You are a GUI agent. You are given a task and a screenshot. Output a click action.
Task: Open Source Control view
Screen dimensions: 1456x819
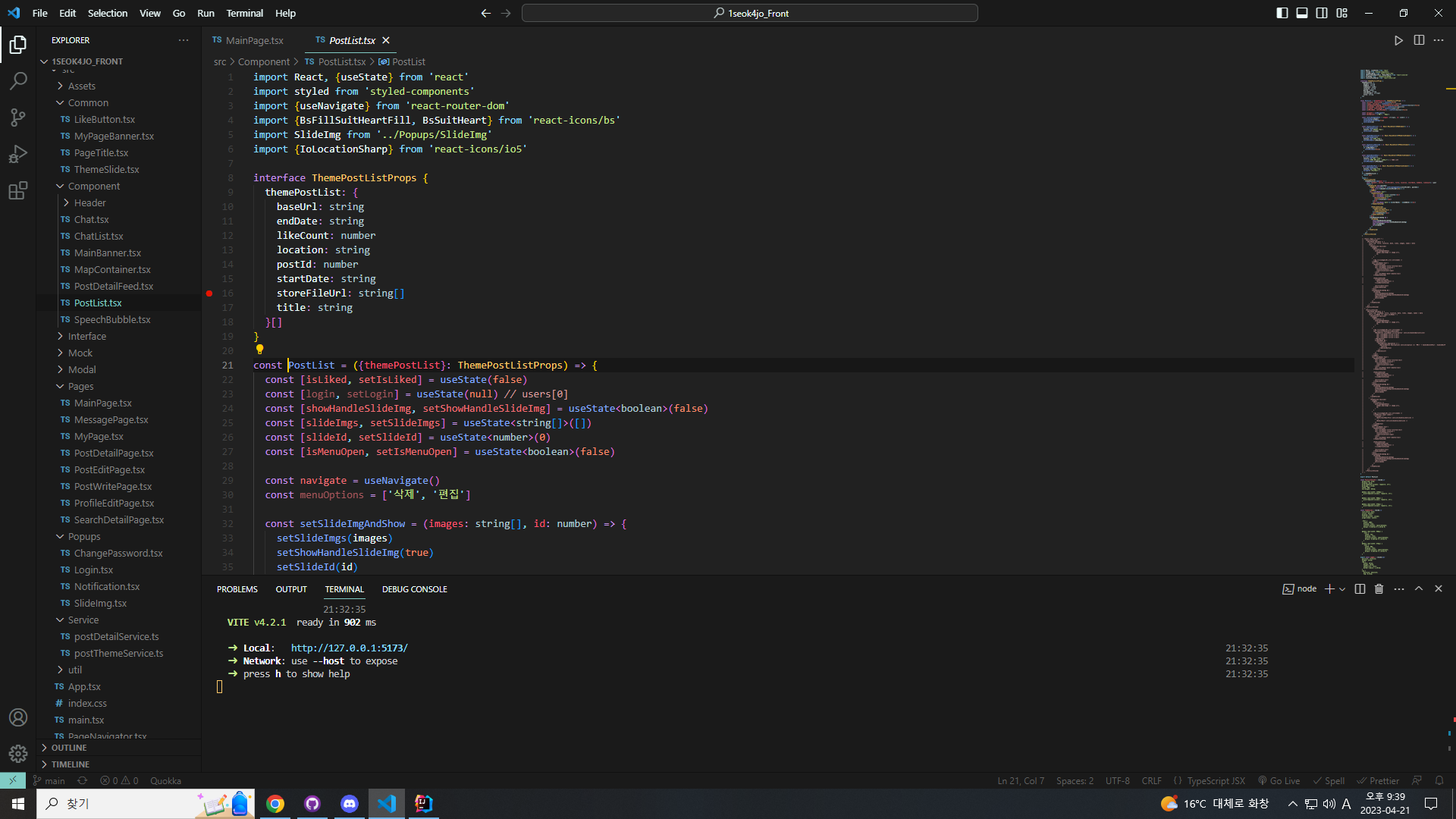18,117
